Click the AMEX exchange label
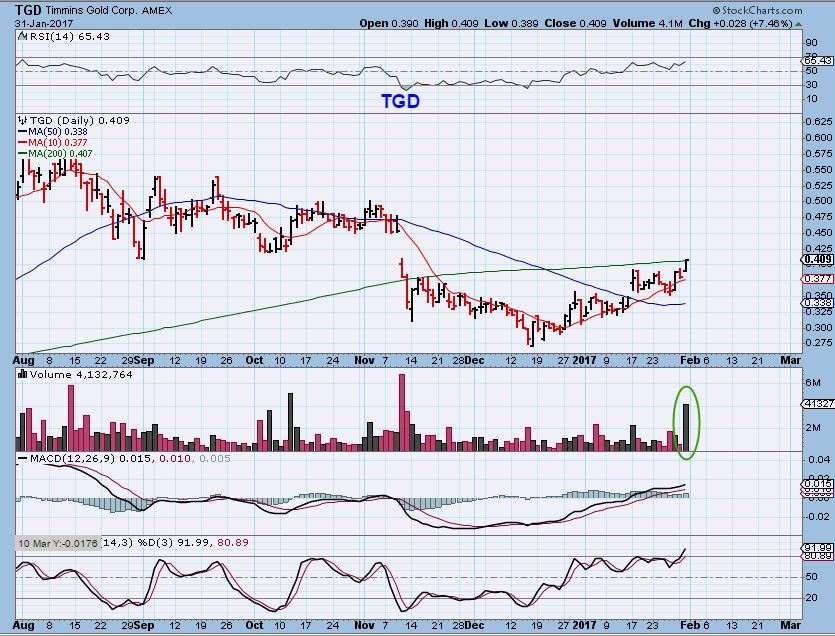The height and width of the screenshot is (636, 835). coord(157,11)
